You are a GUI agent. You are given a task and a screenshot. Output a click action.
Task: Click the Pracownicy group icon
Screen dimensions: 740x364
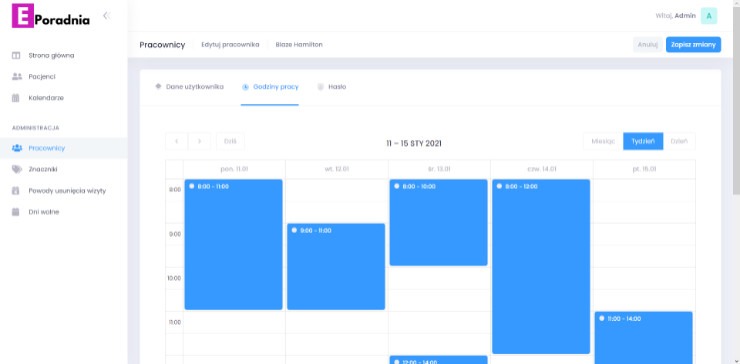click(17, 148)
